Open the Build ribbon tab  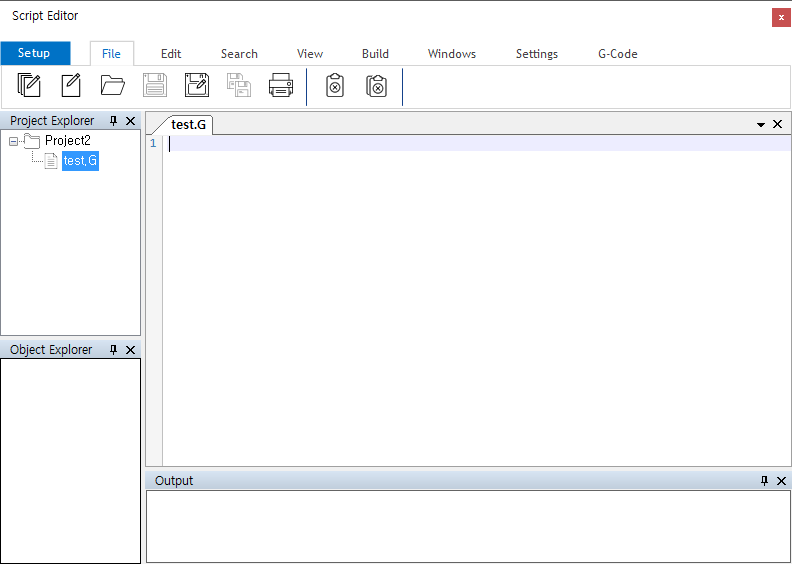(375, 54)
